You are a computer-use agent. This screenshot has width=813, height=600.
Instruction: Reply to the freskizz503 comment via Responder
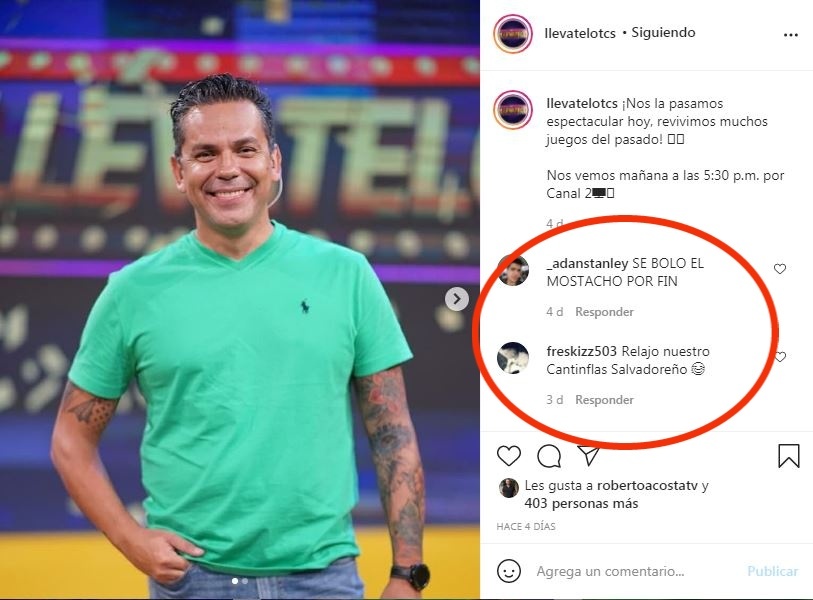tap(604, 400)
